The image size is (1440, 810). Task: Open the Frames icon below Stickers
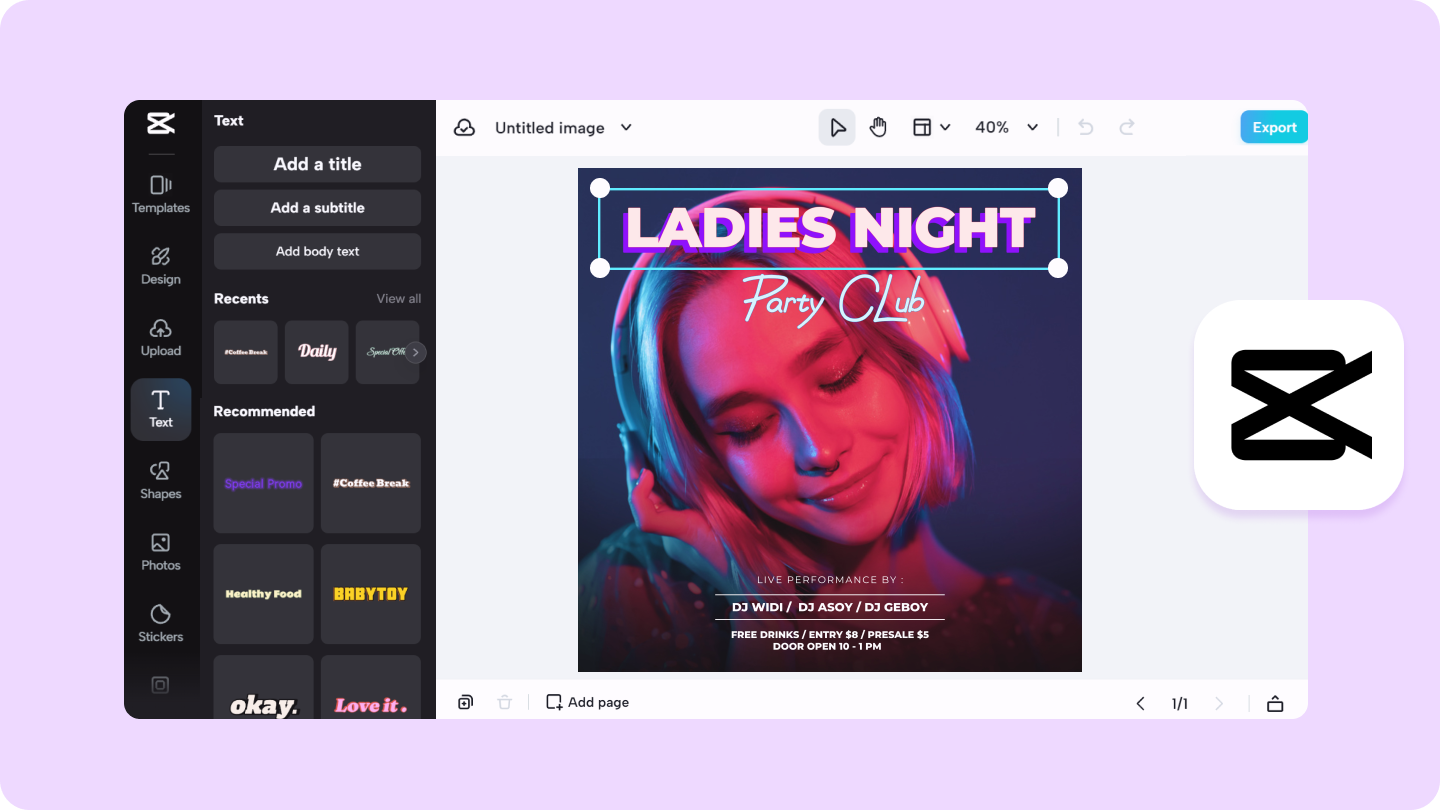160,685
